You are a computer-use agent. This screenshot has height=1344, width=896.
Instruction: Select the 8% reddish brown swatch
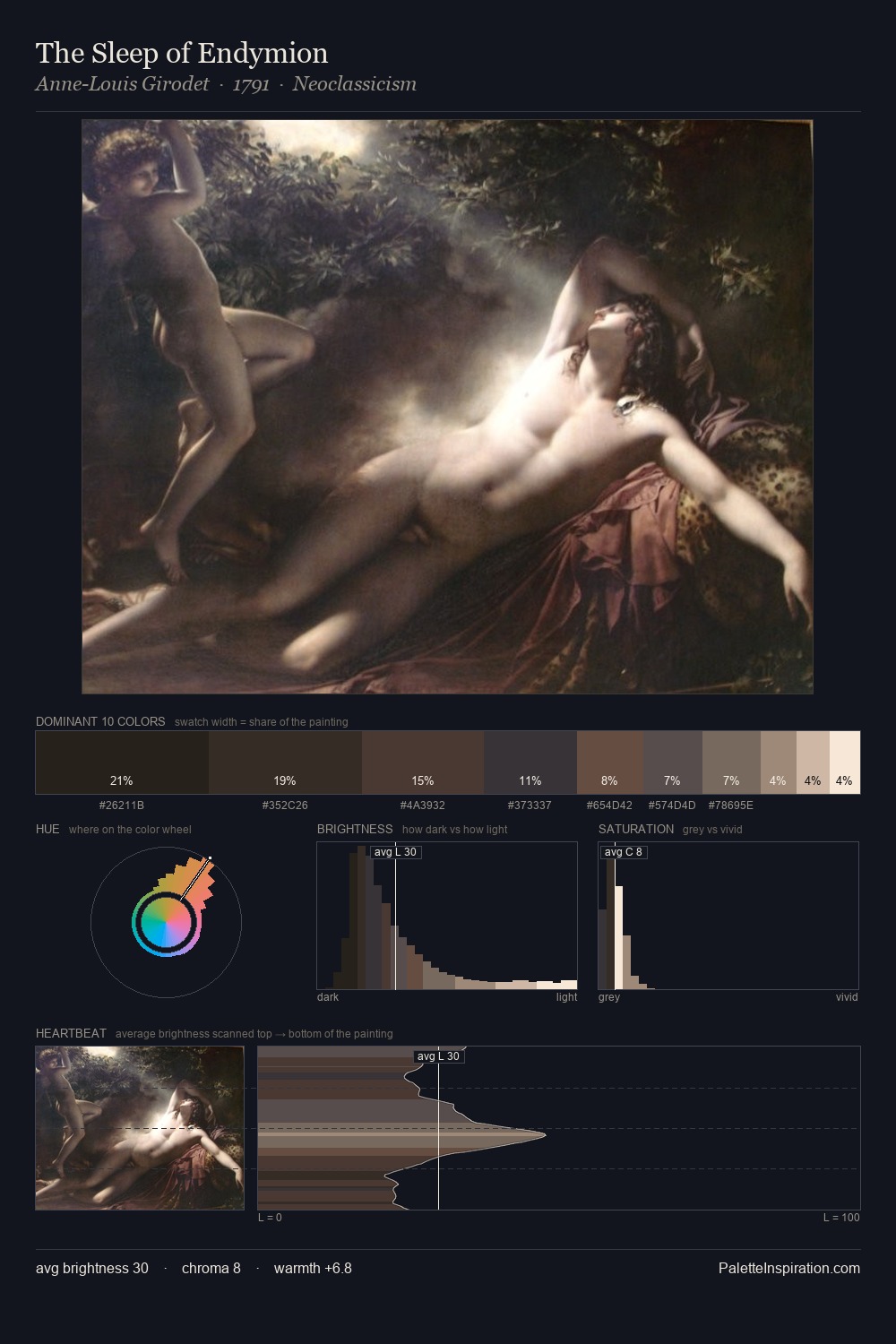(x=610, y=762)
